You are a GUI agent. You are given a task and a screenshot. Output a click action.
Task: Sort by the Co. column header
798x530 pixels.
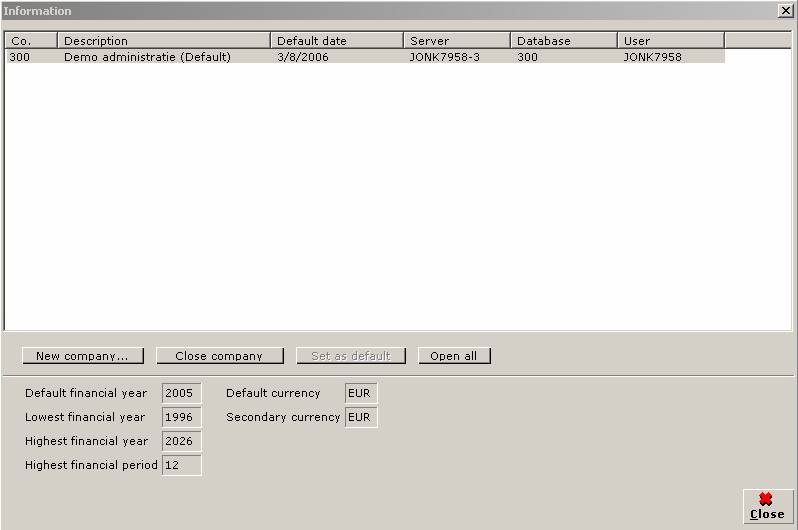(30, 41)
